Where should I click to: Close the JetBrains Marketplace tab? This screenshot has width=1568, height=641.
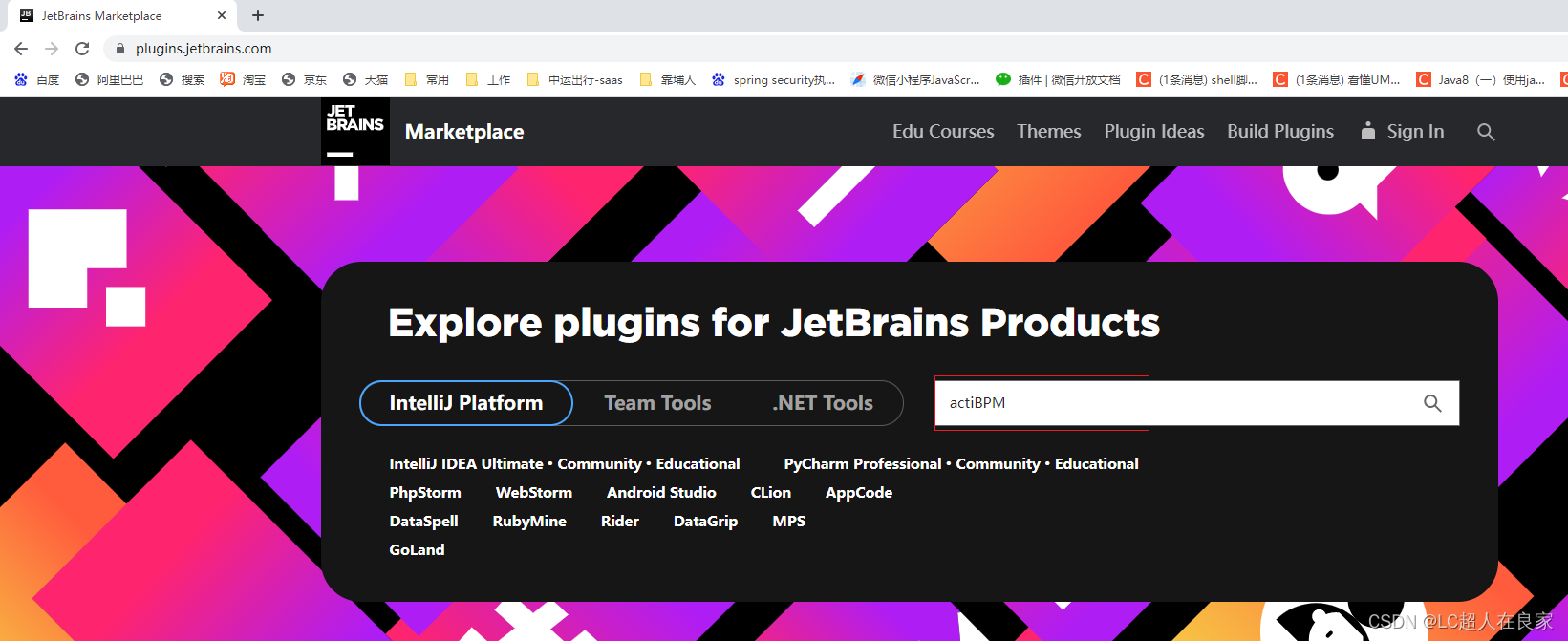(x=222, y=15)
